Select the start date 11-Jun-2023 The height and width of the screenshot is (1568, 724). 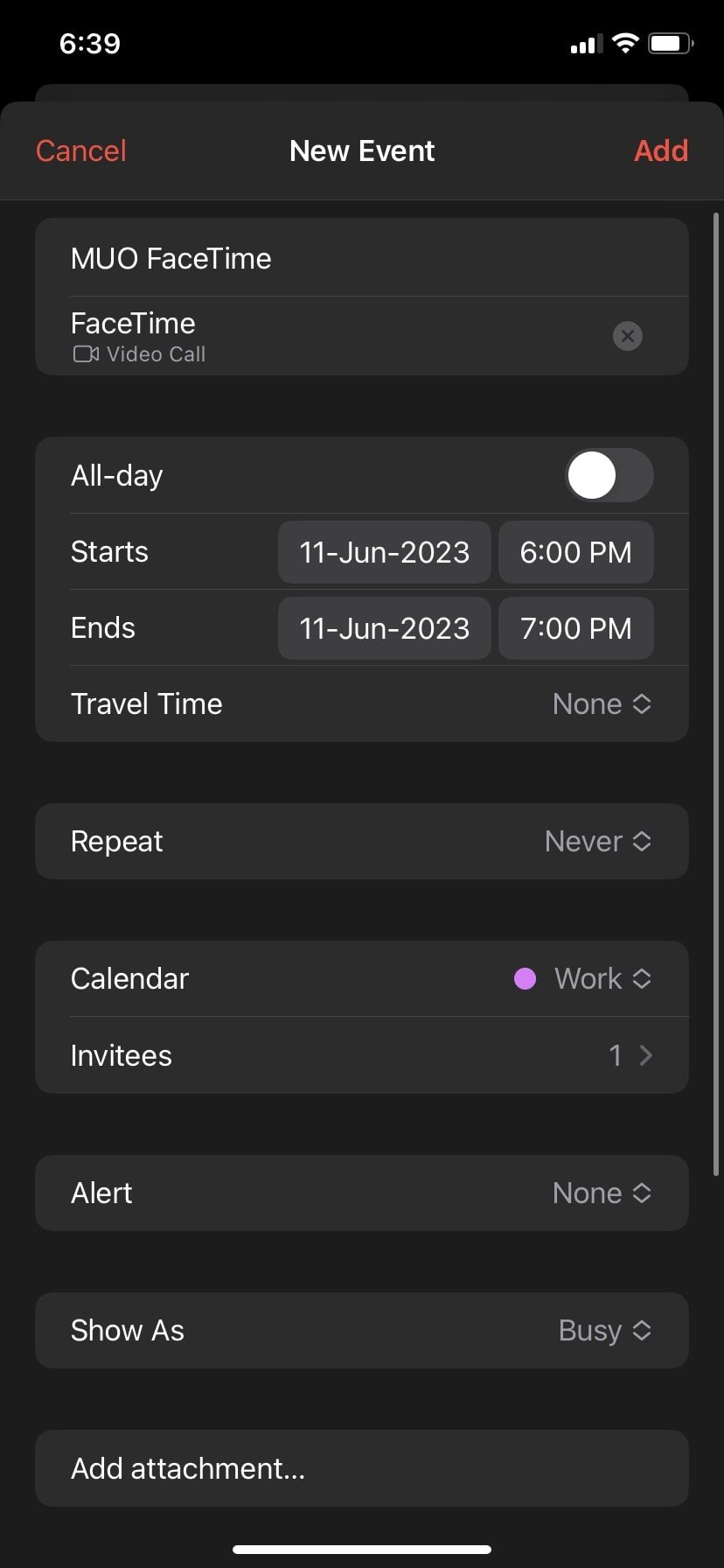(x=385, y=552)
